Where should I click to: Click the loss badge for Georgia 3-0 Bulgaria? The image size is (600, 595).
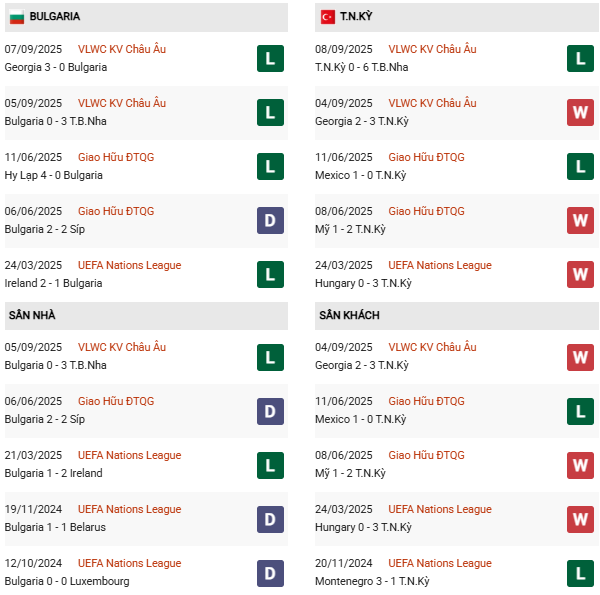coord(270,58)
